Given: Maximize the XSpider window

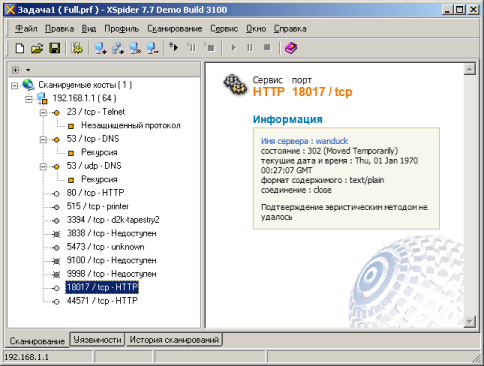Looking at the screenshot, I should [460, 9].
